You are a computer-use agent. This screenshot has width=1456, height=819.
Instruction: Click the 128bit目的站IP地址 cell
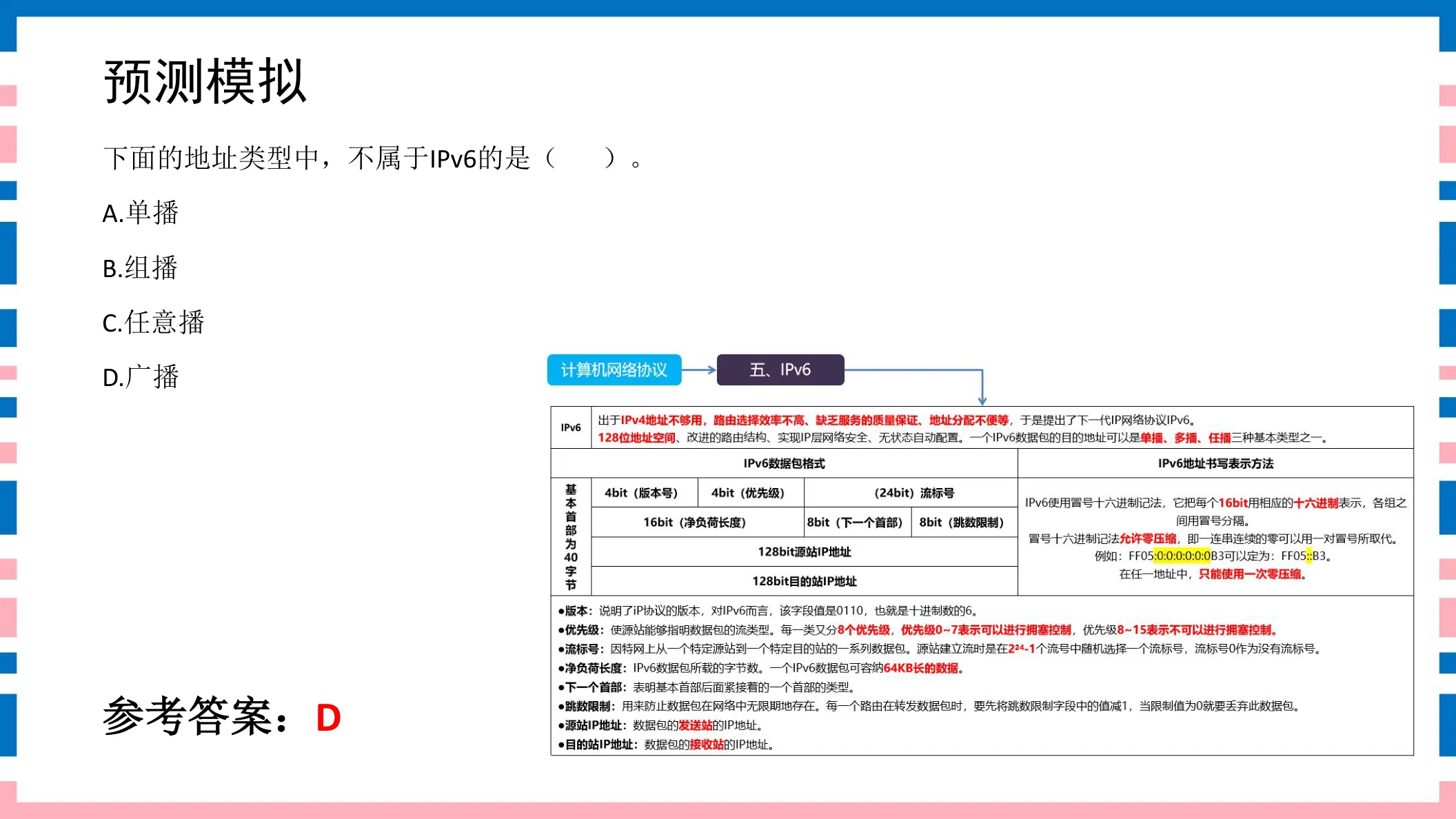tap(805, 581)
